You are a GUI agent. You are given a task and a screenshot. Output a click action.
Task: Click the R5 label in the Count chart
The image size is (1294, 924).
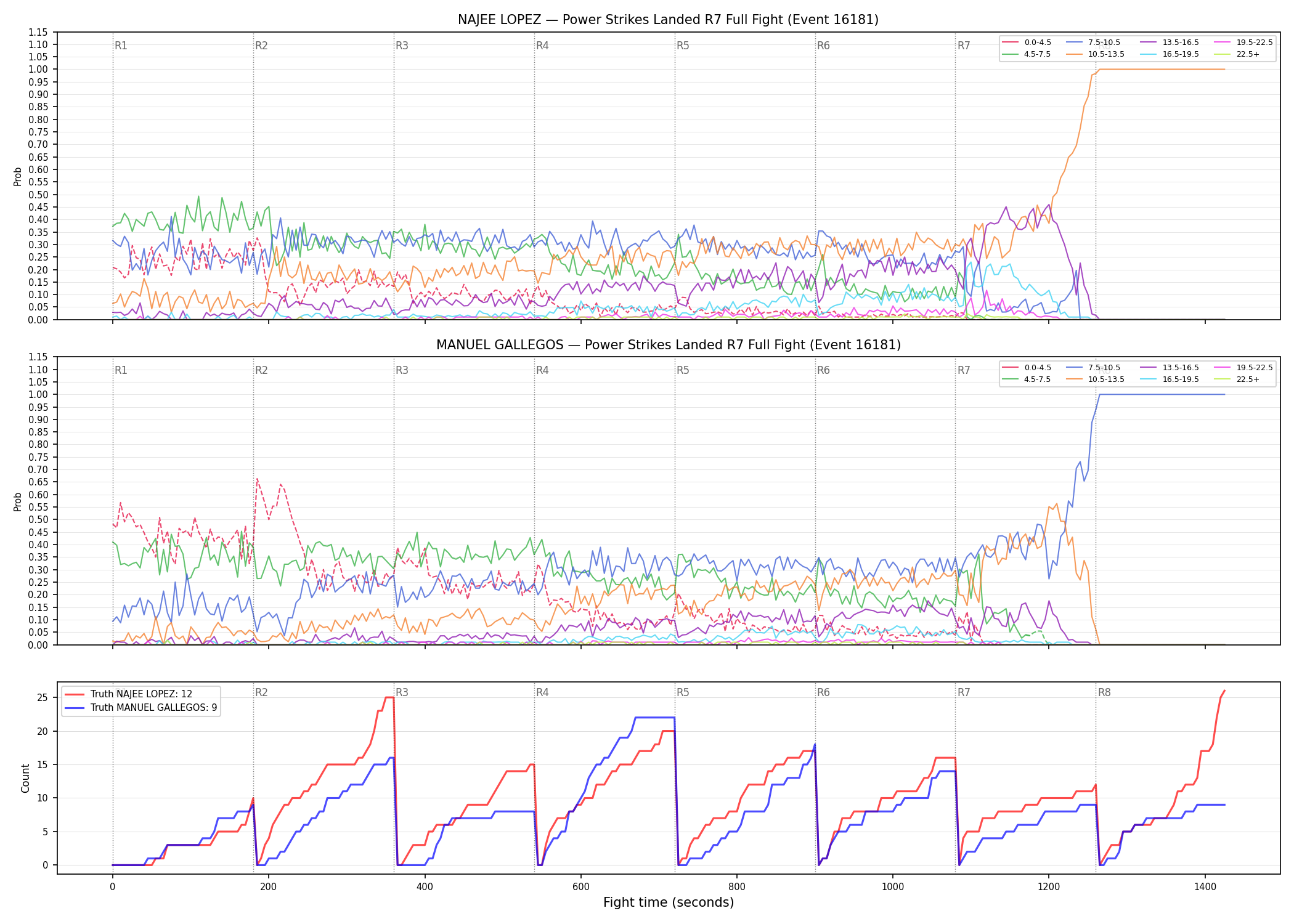[x=683, y=692]
